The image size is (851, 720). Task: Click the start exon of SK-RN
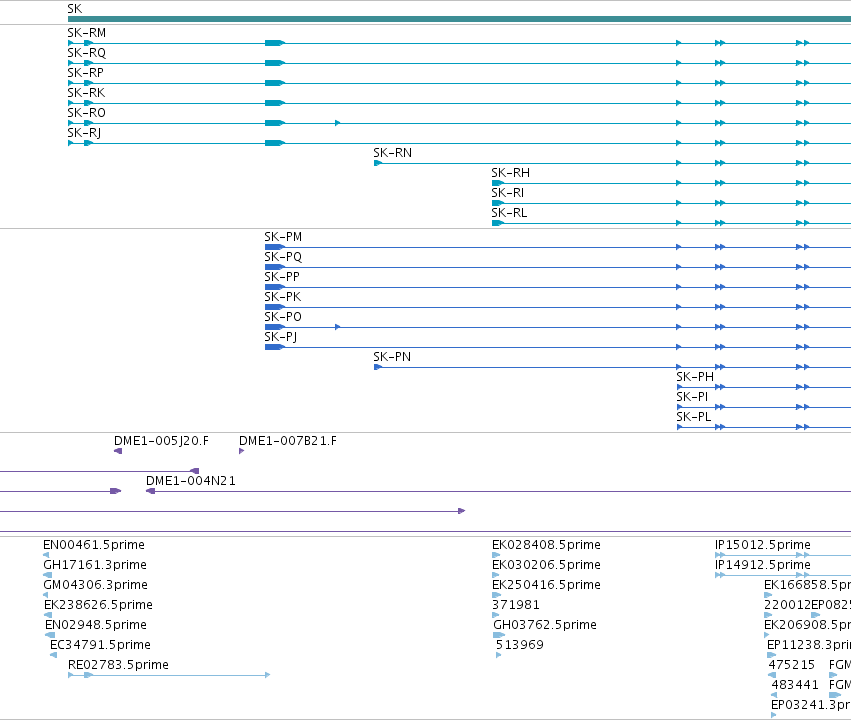(378, 163)
